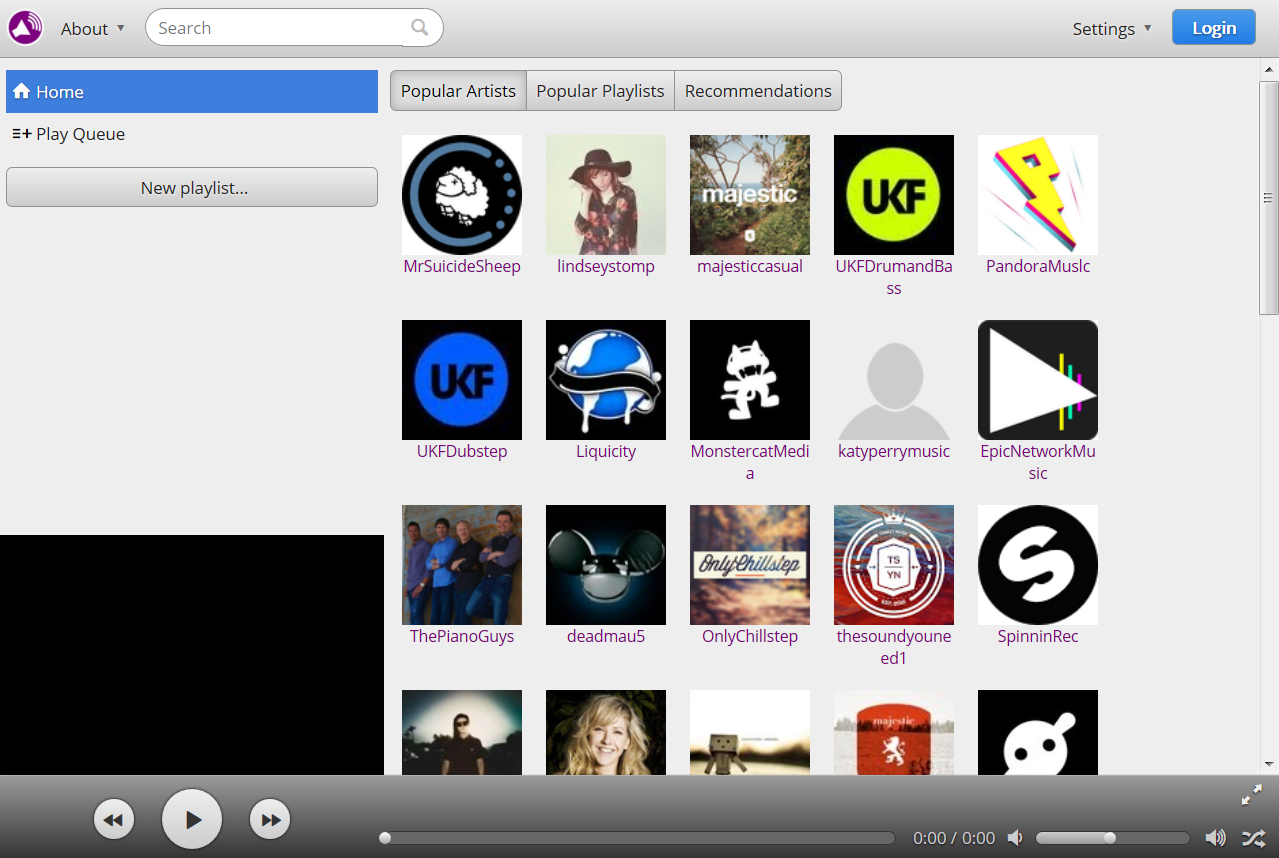Click the SpinninRec name link
Image resolution: width=1279 pixels, height=858 pixels.
(x=1038, y=636)
